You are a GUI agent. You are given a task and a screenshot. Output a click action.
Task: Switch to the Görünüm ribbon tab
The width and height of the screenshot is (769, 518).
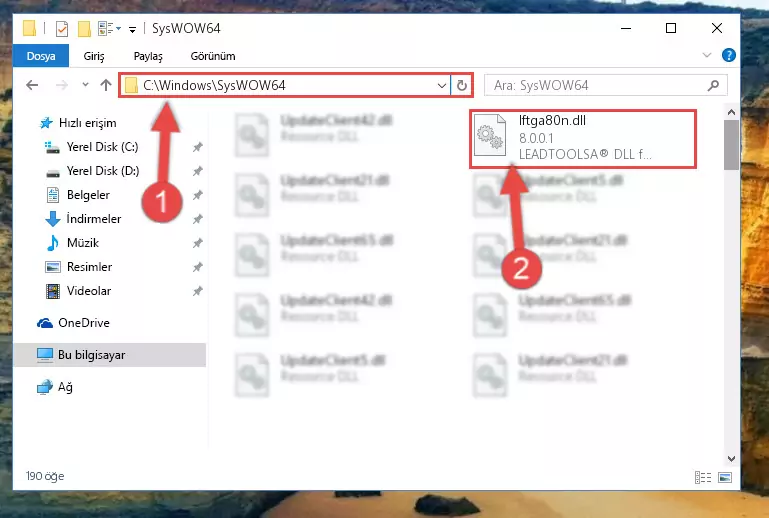(x=213, y=56)
